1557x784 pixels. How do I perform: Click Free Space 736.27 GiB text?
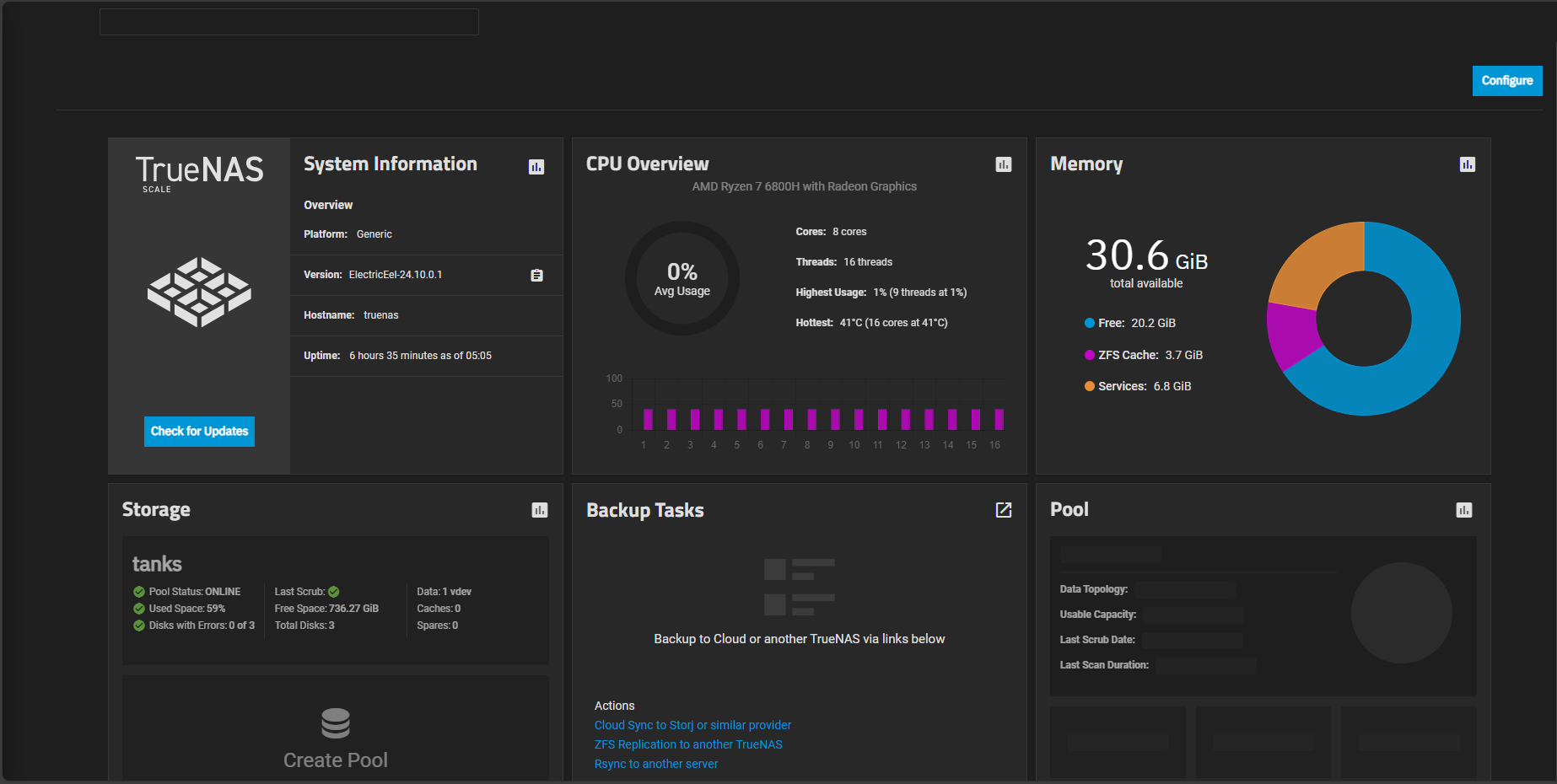326,609
